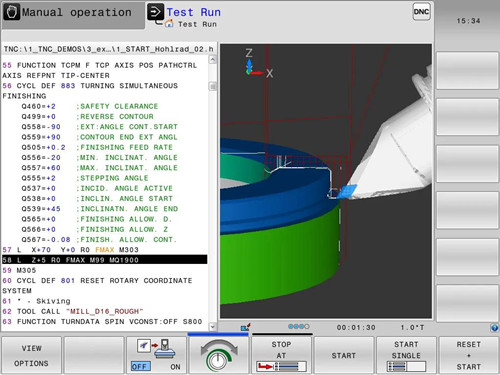The height and width of the screenshot is (375, 500).
Task: Open the VIEW OPTIONS soft key menu
Action: click(31, 355)
